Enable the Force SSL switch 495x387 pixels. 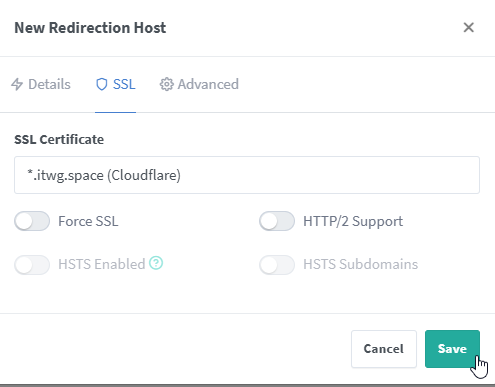tap(32, 221)
